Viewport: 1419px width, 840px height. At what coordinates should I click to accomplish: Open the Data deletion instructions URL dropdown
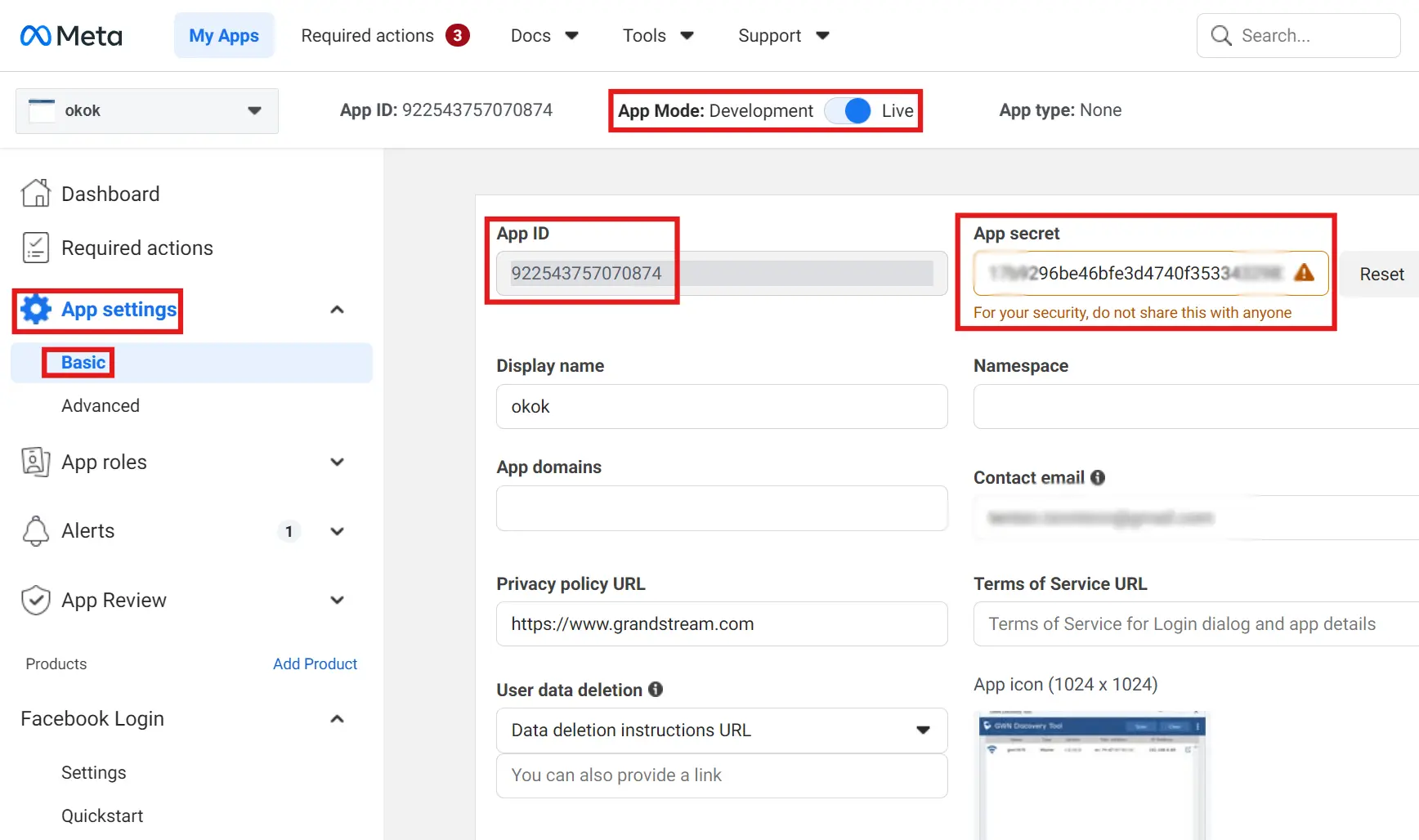point(722,731)
